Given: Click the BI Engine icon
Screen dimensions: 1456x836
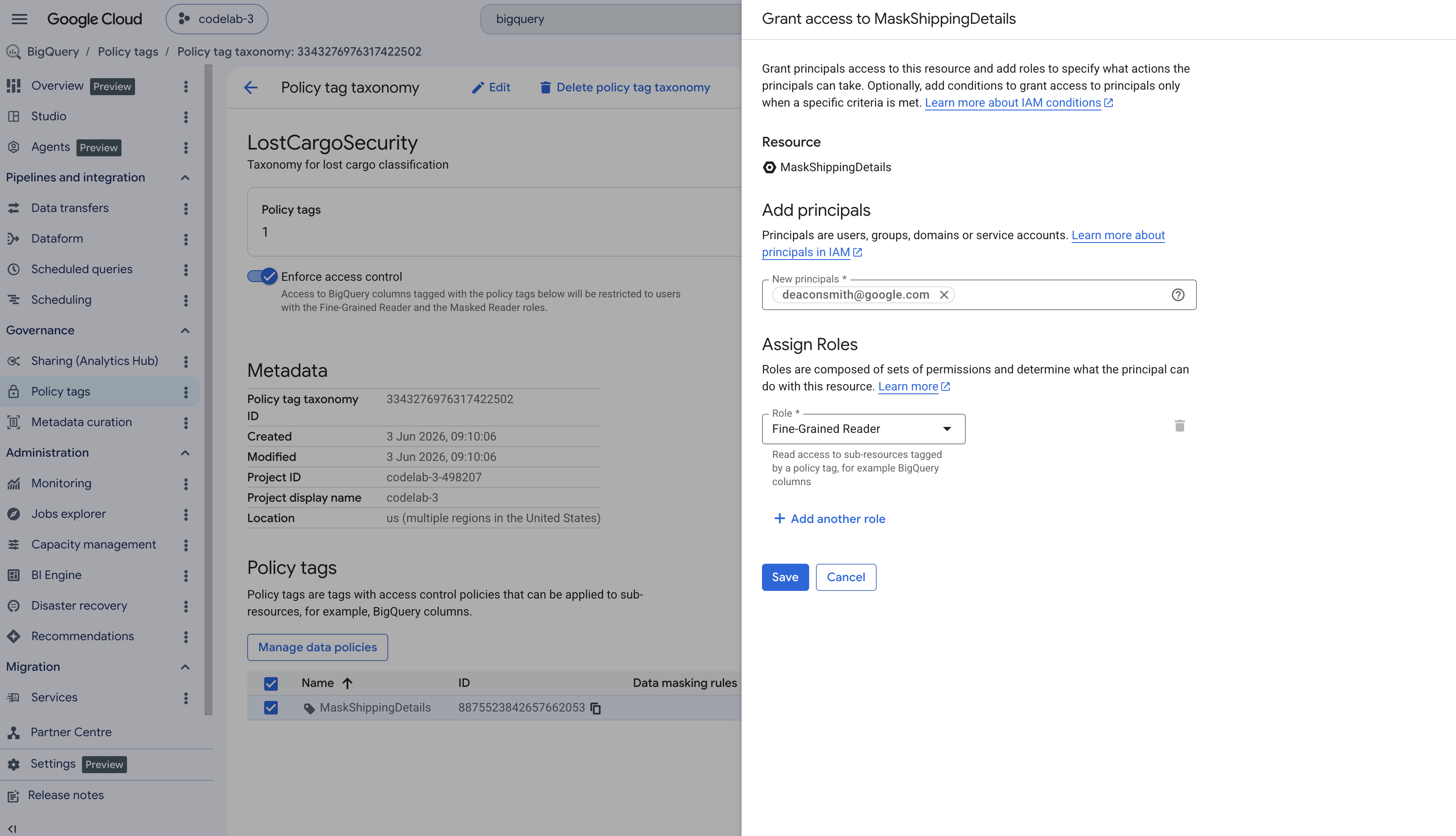Looking at the screenshot, I should [14, 575].
